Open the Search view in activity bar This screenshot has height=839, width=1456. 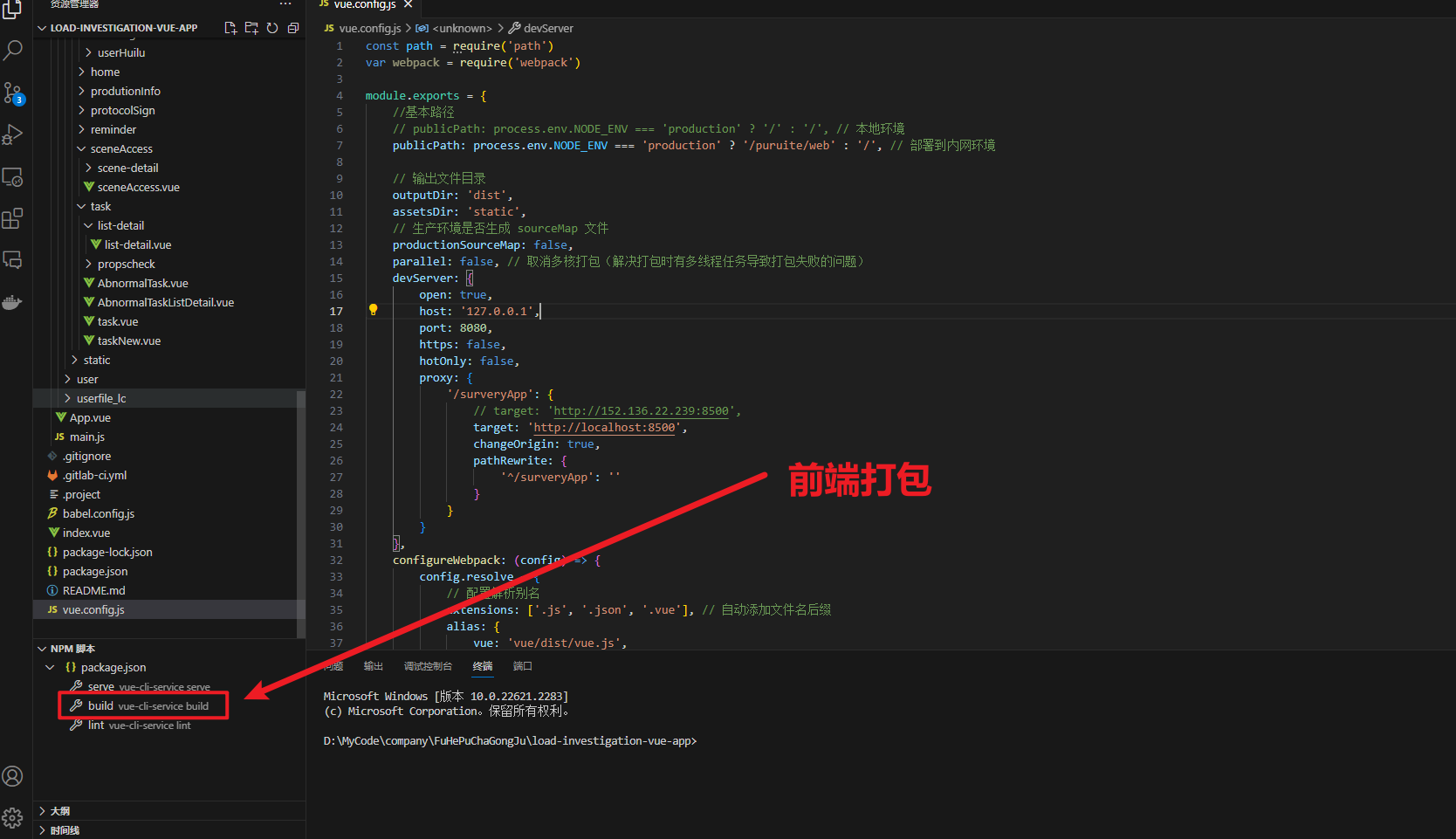(x=13, y=51)
